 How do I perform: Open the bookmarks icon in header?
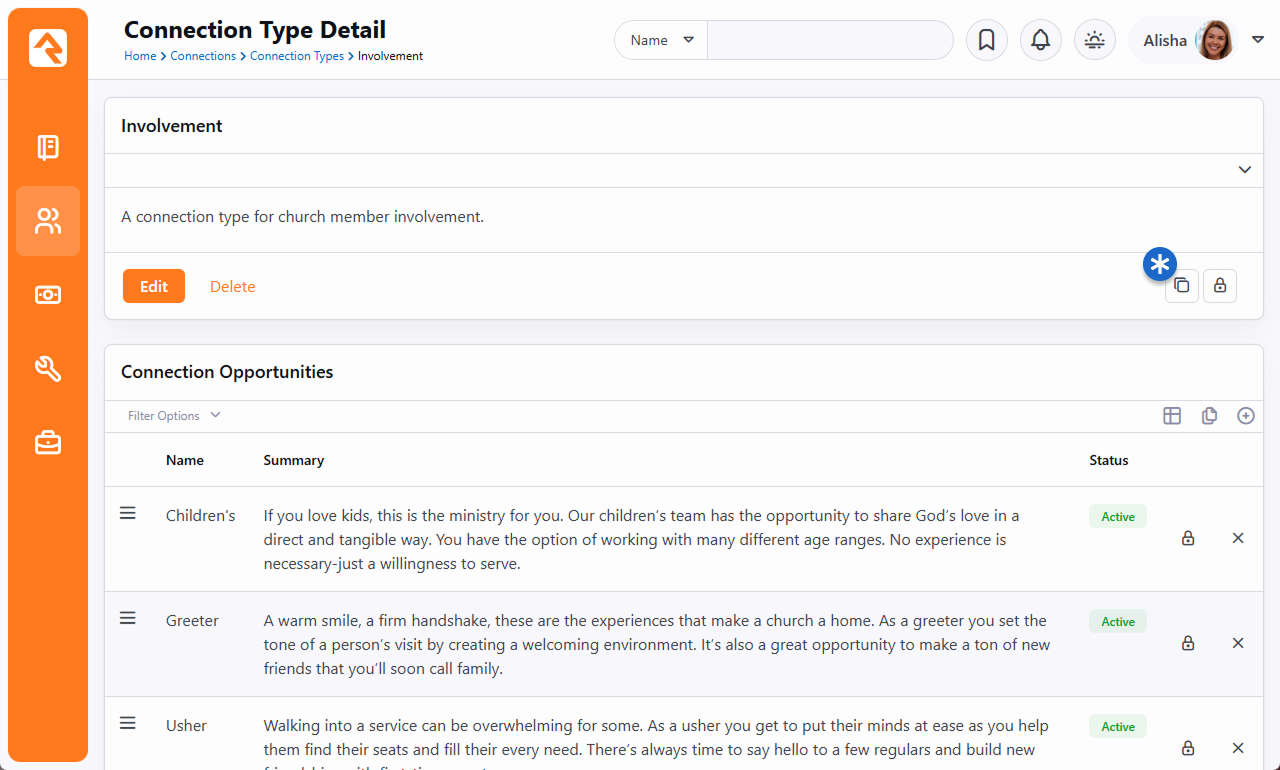click(986, 40)
